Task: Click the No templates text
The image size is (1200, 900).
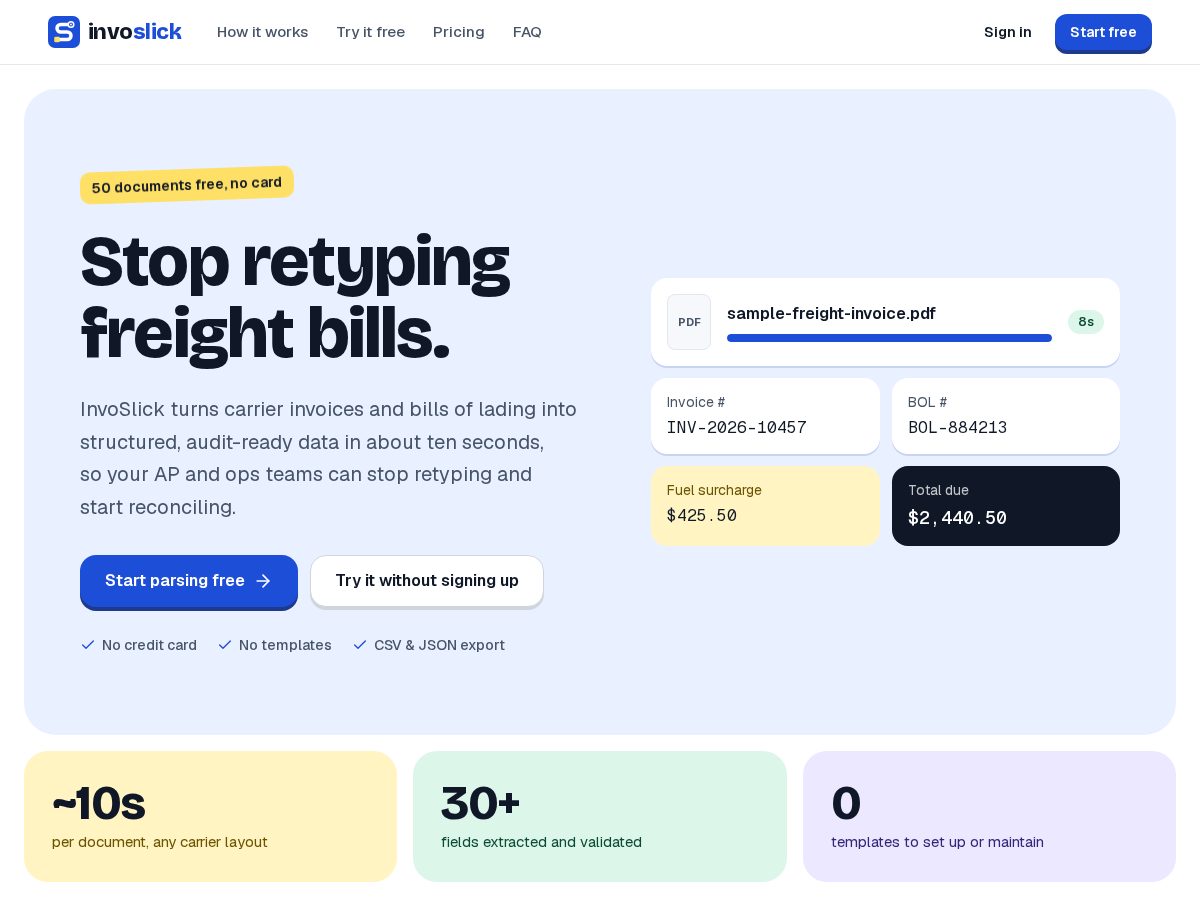Action: coord(285,645)
